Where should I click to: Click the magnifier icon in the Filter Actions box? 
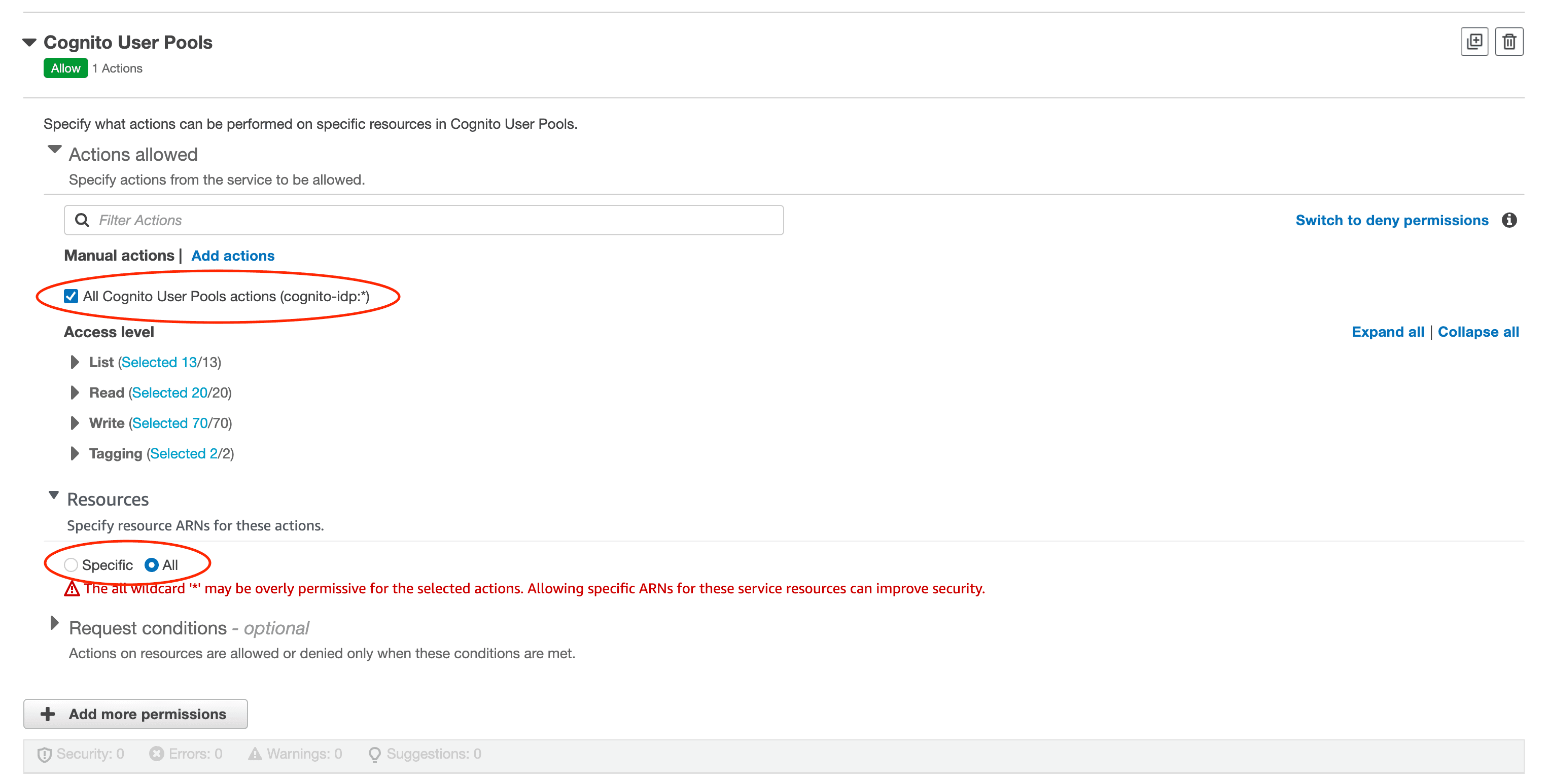pos(82,220)
